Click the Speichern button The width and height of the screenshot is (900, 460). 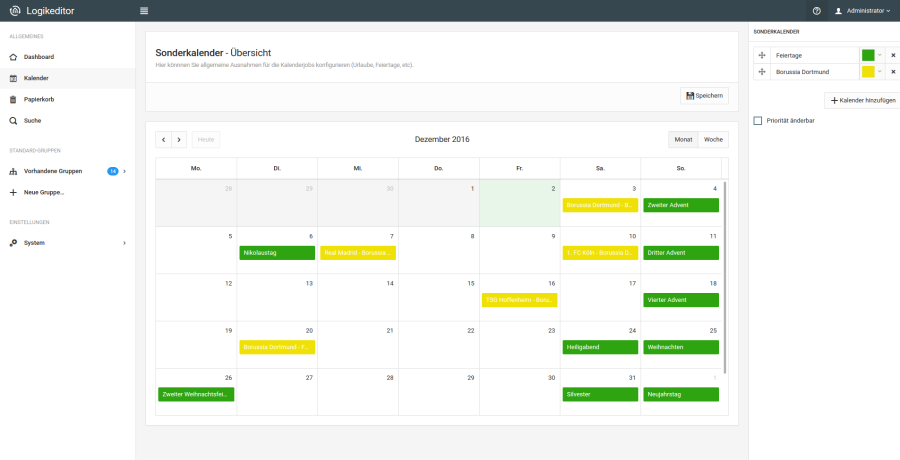(x=704, y=95)
